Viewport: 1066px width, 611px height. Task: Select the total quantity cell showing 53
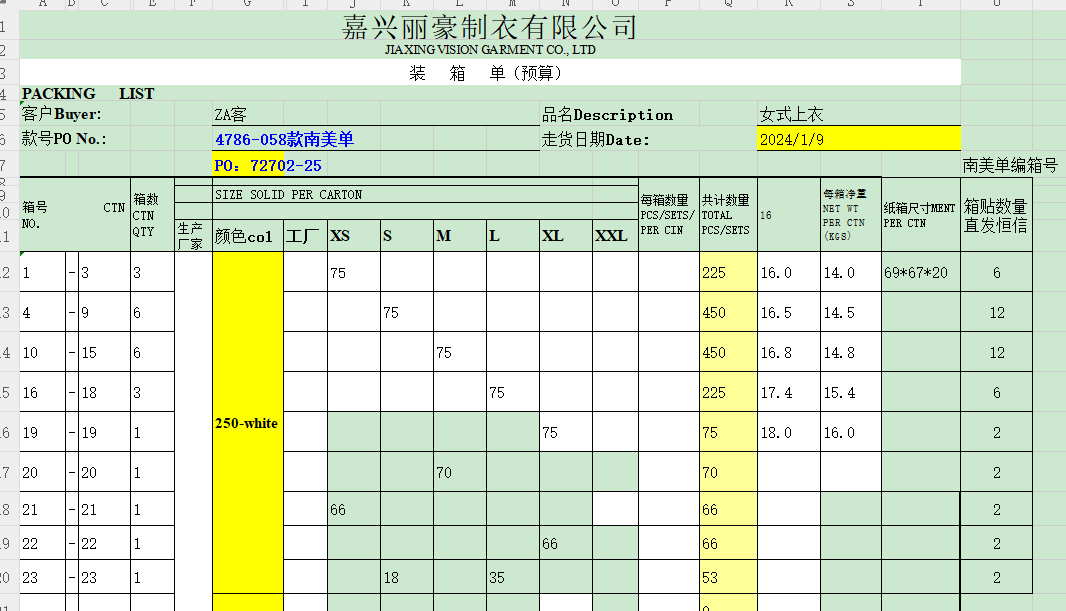pyautogui.click(x=727, y=578)
